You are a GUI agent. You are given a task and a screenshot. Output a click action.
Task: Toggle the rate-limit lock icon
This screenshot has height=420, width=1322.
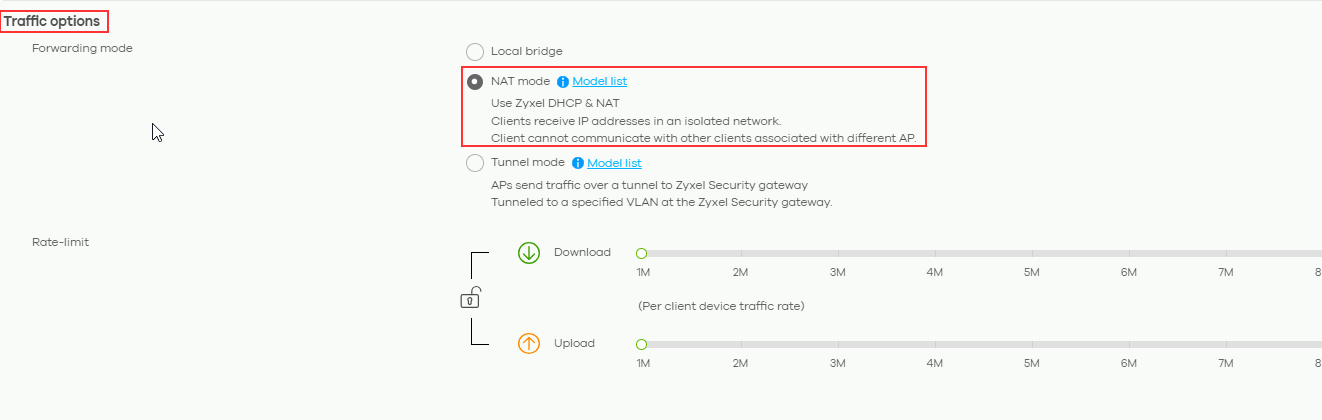(471, 298)
